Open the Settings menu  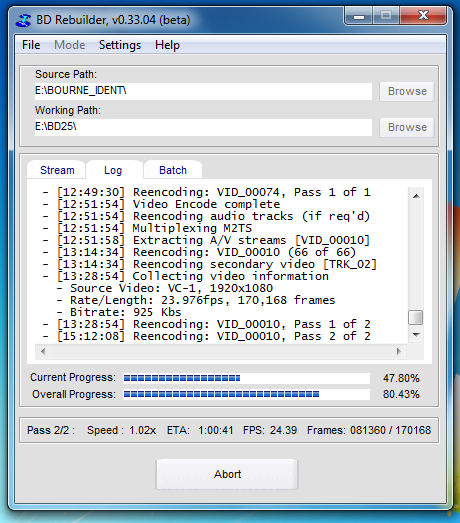(120, 45)
